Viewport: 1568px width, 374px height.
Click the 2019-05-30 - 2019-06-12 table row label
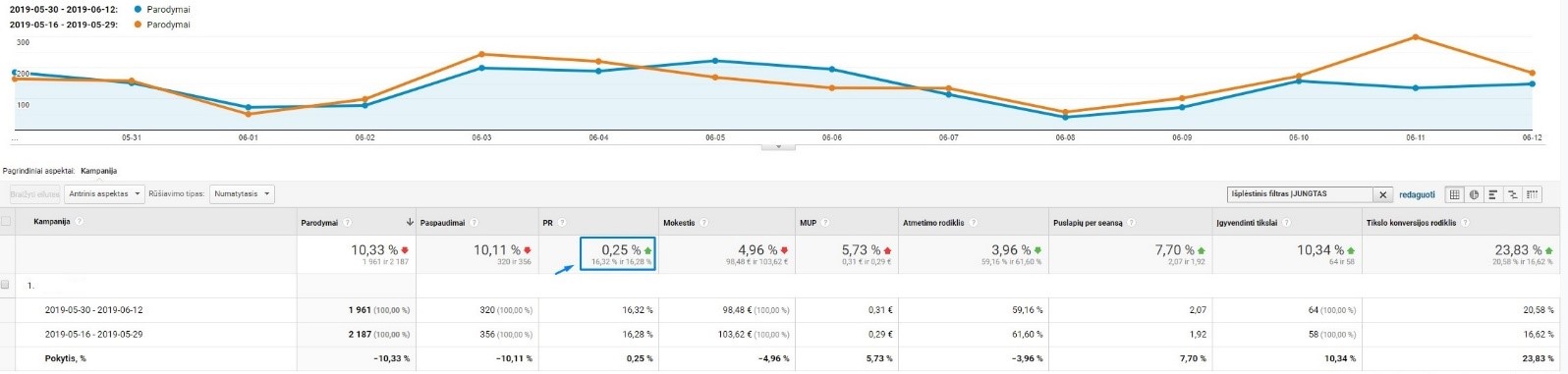[x=93, y=310]
